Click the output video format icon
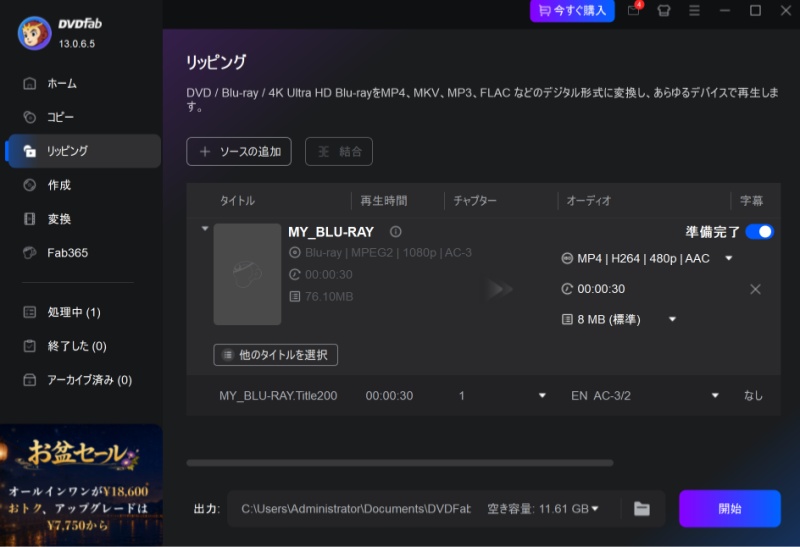 tap(567, 259)
